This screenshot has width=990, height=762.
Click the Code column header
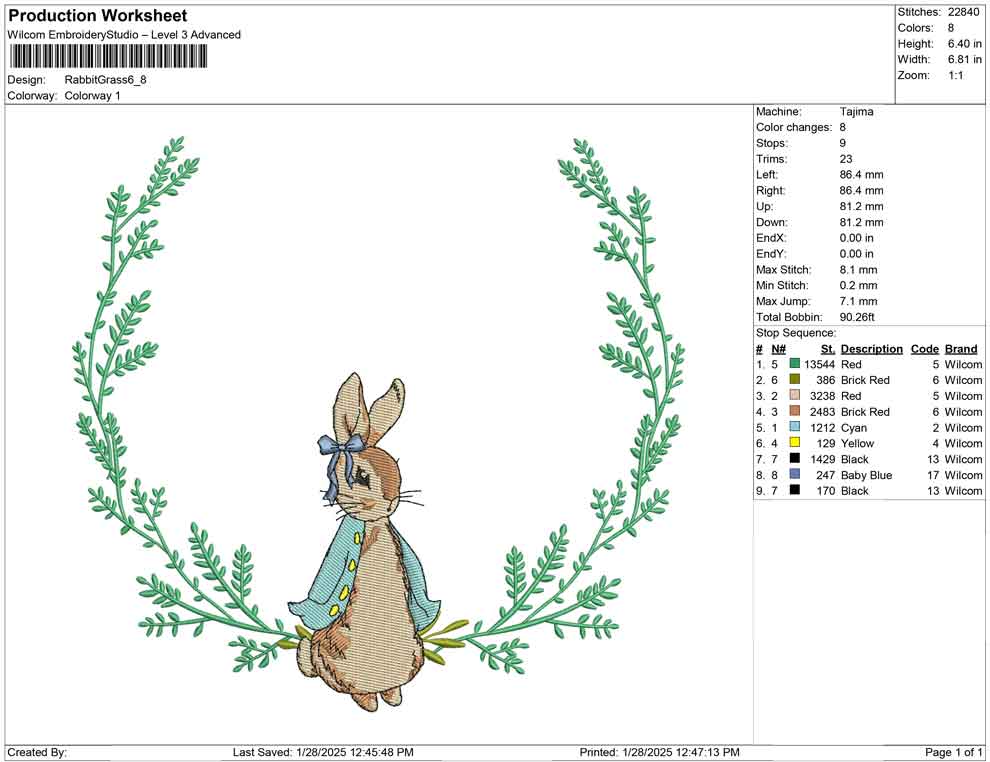(925, 348)
